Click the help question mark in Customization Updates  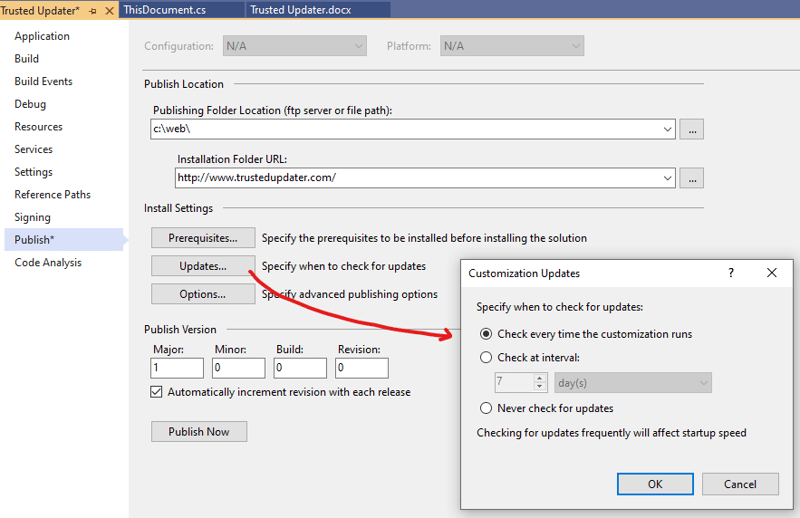(731, 273)
